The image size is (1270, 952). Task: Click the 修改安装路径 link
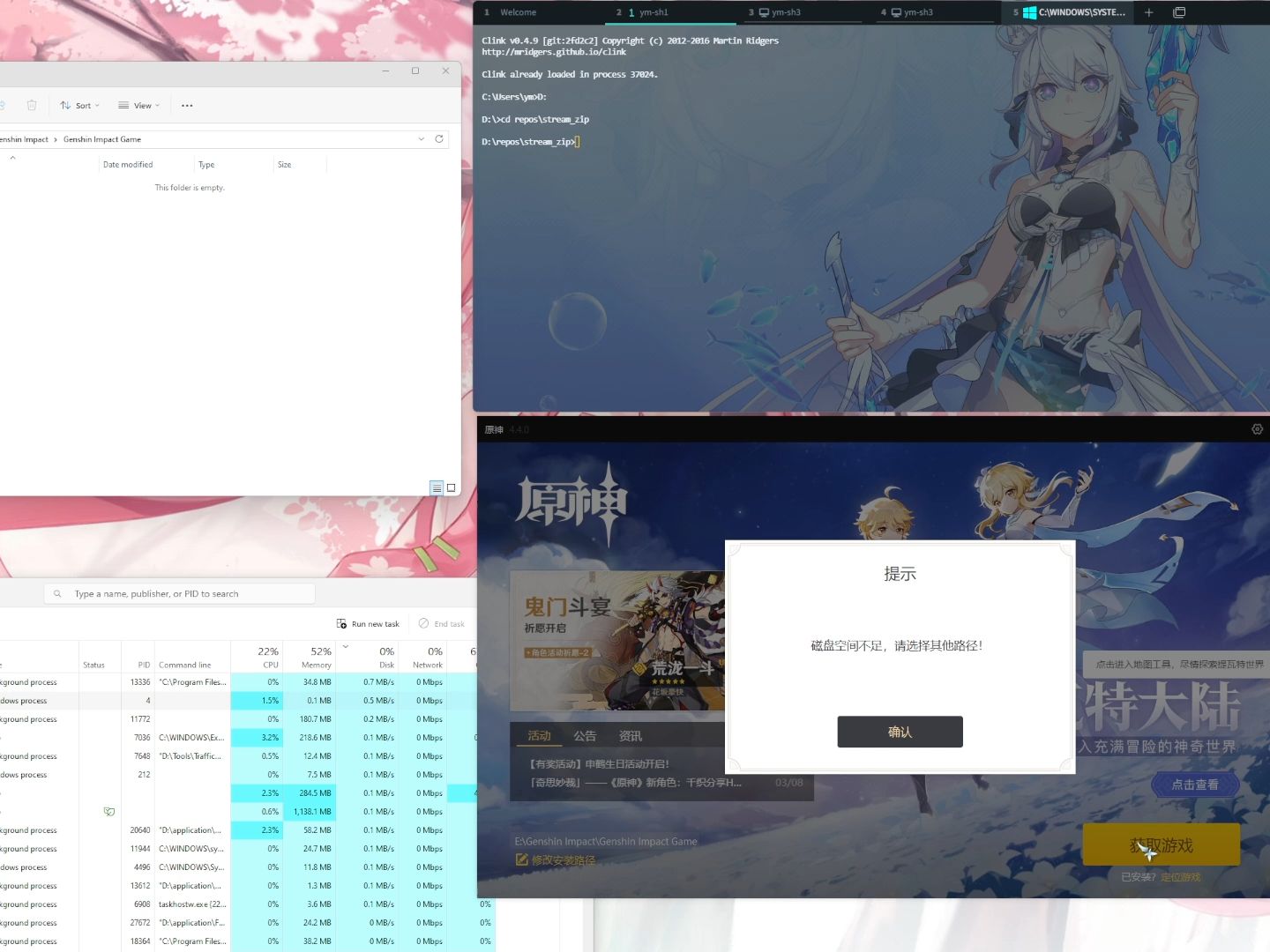(x=564, y=860)
